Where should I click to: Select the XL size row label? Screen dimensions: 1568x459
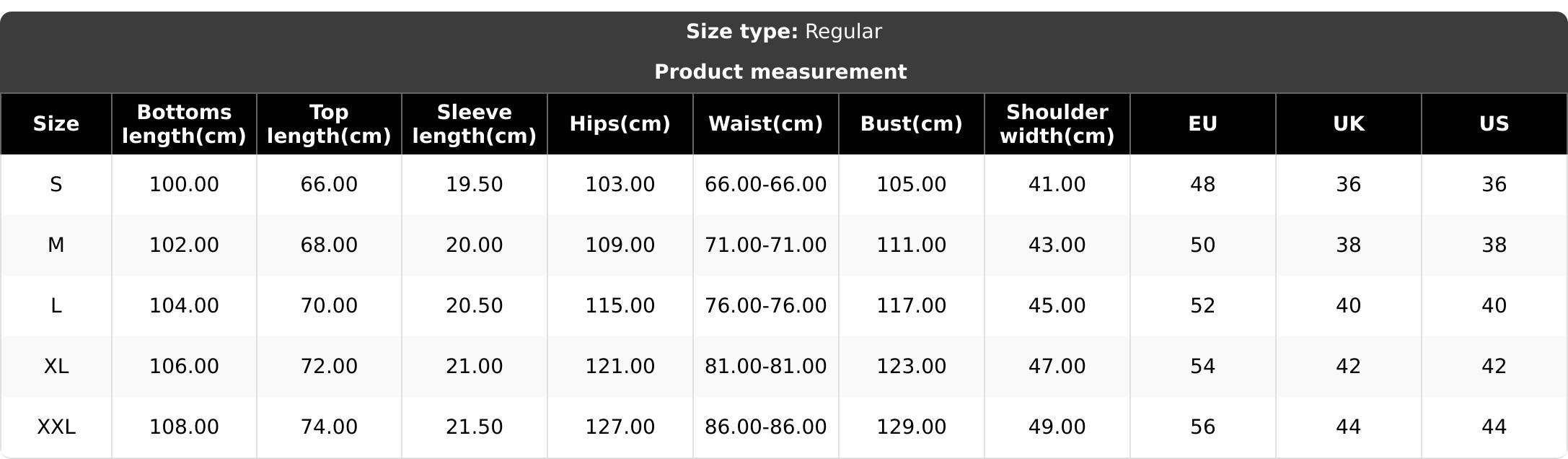[x=56, y=367]
